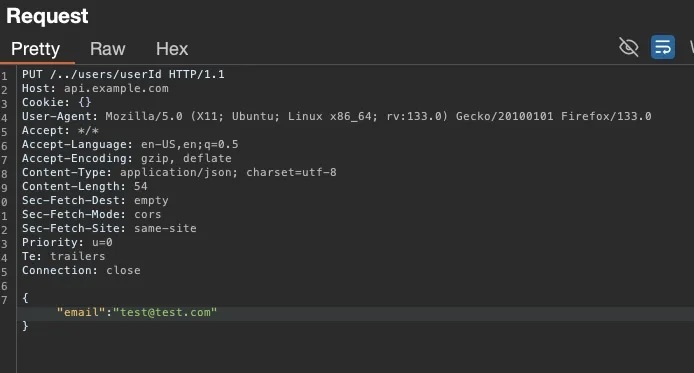This screenshot has width=694, height=373.
Task: Click the Request panel title
Action: pos(47,16)
